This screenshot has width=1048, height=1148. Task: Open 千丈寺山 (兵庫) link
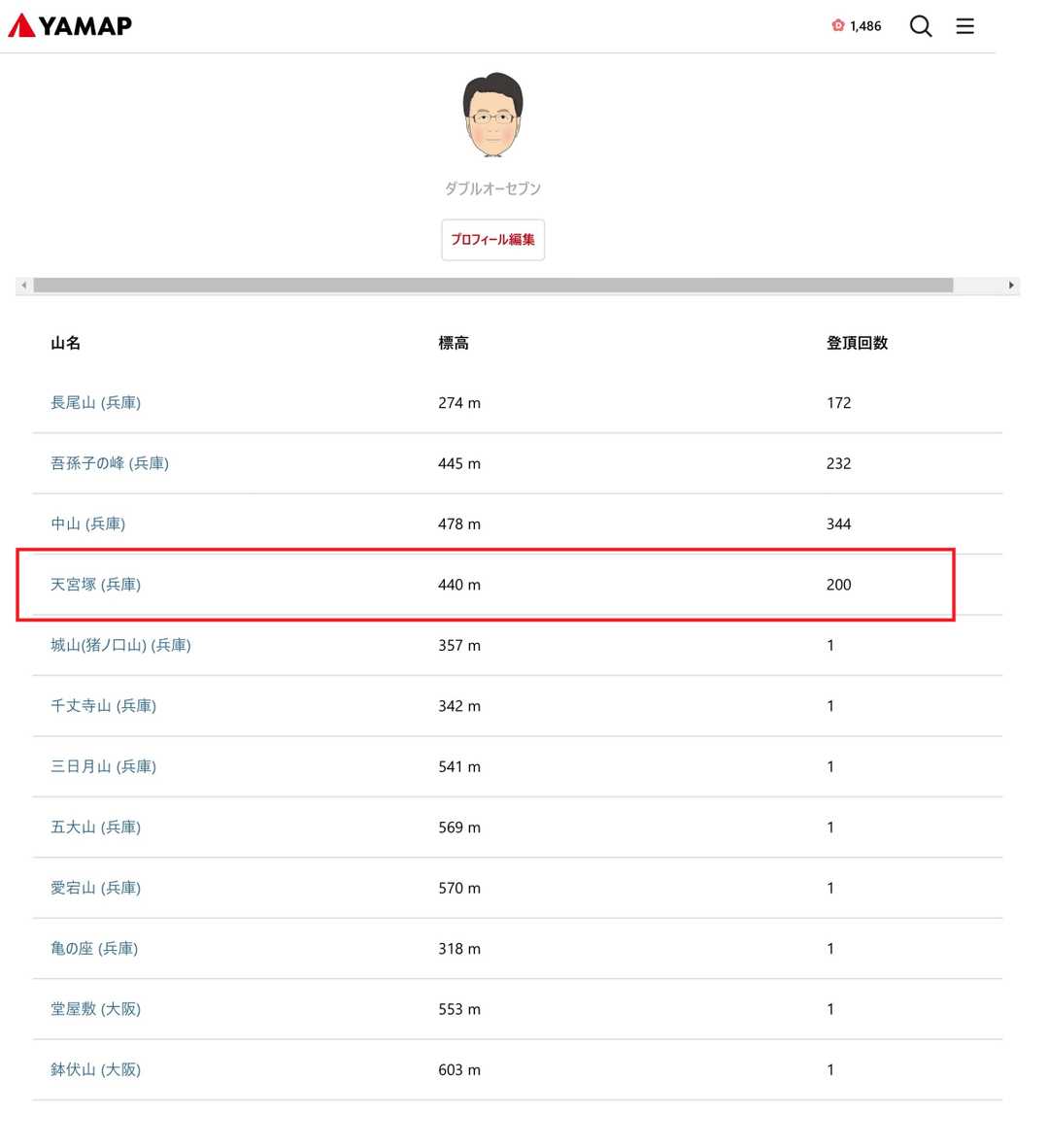pyautogui.click(x=103, y=706)
